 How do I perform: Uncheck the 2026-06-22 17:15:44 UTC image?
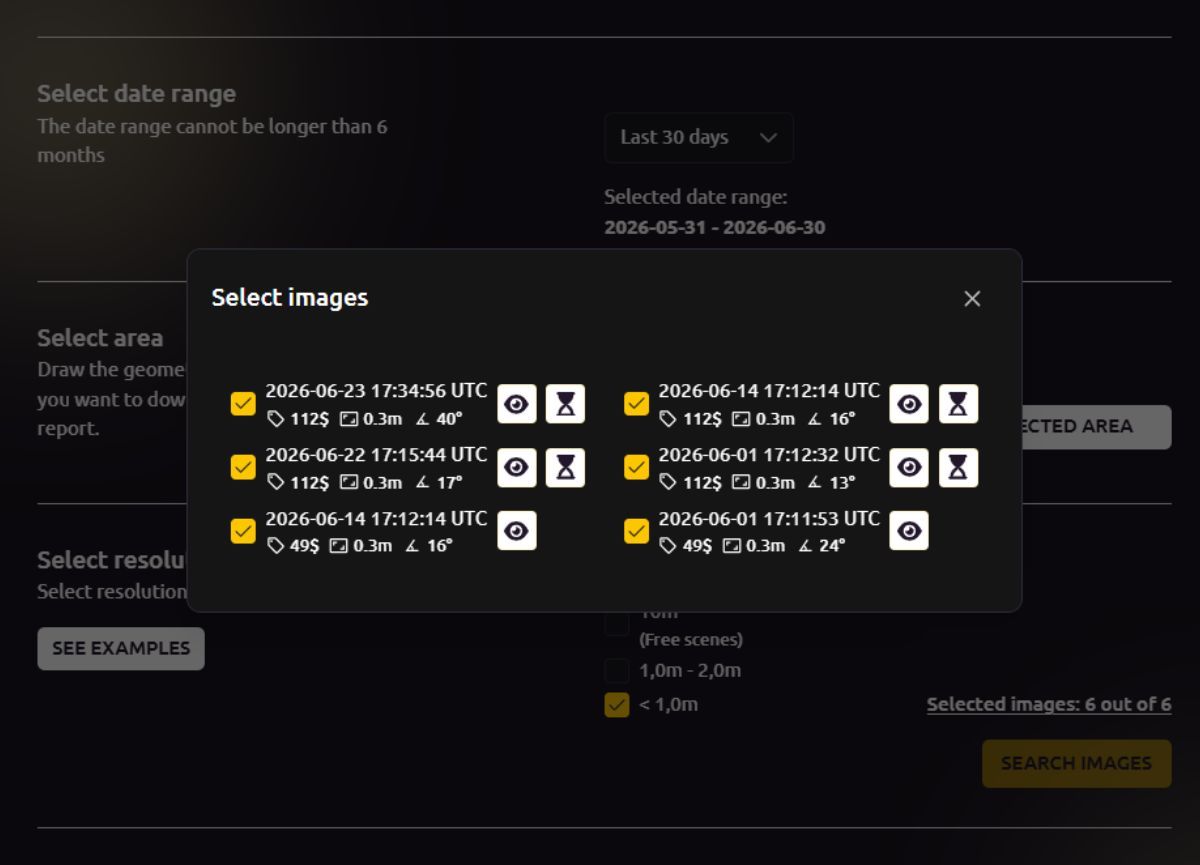(243, 467)
